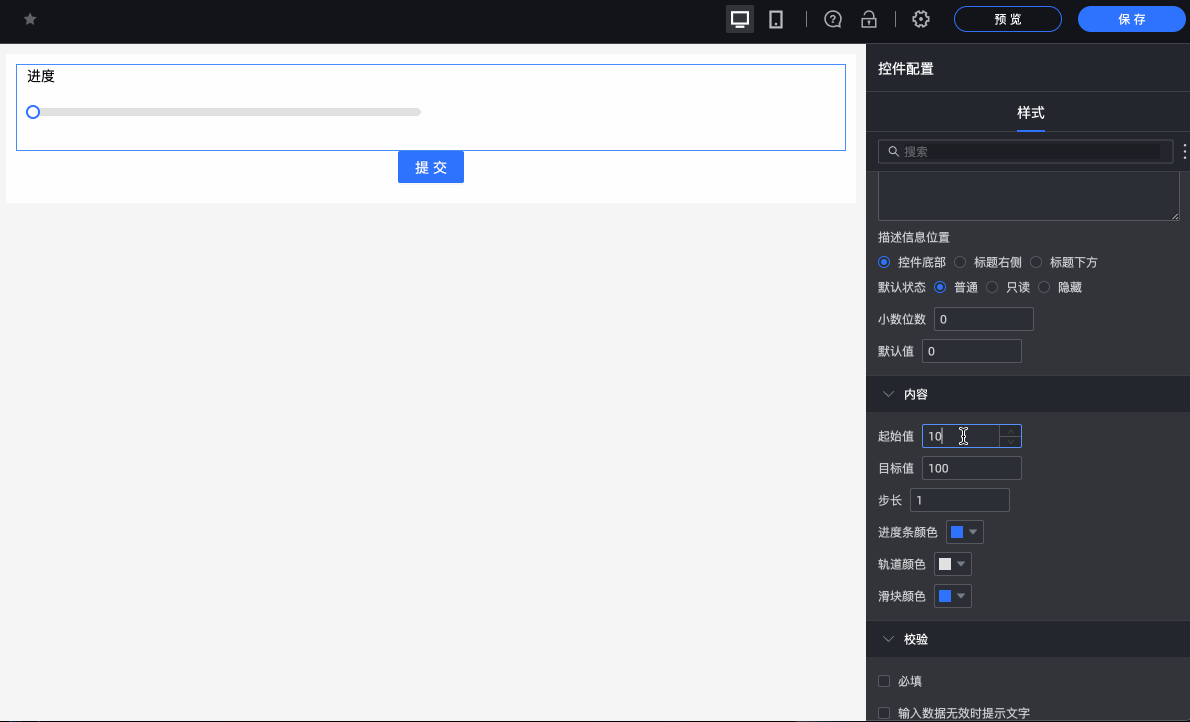The image size is (1190, 722).
Task: Collapse the 内容 section
Action: pyautogui.click(x=888, y=394)
